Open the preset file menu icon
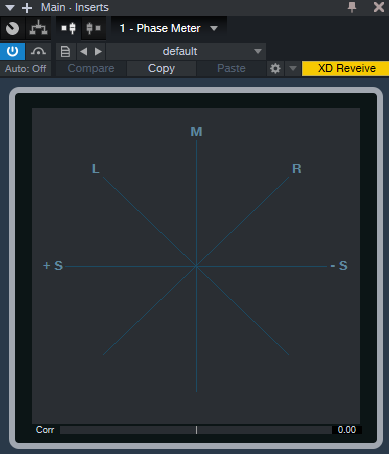 (65, 51)
